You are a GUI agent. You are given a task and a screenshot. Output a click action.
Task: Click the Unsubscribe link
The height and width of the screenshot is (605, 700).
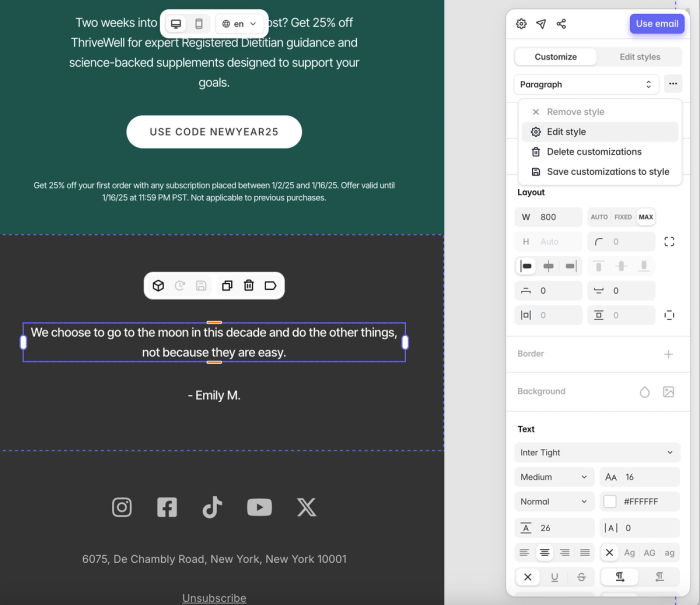tap(214, 598)
